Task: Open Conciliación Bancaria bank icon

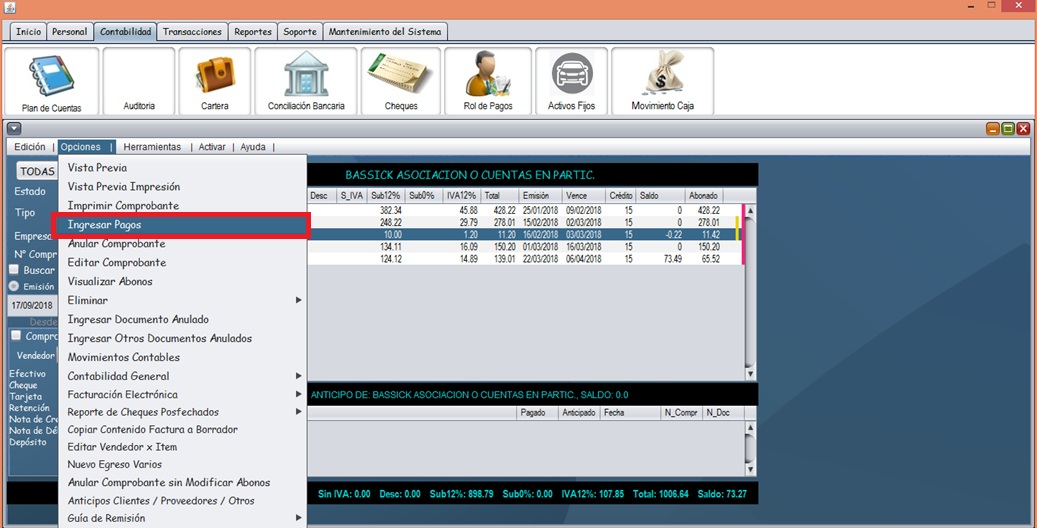Action: click(306, 82)
